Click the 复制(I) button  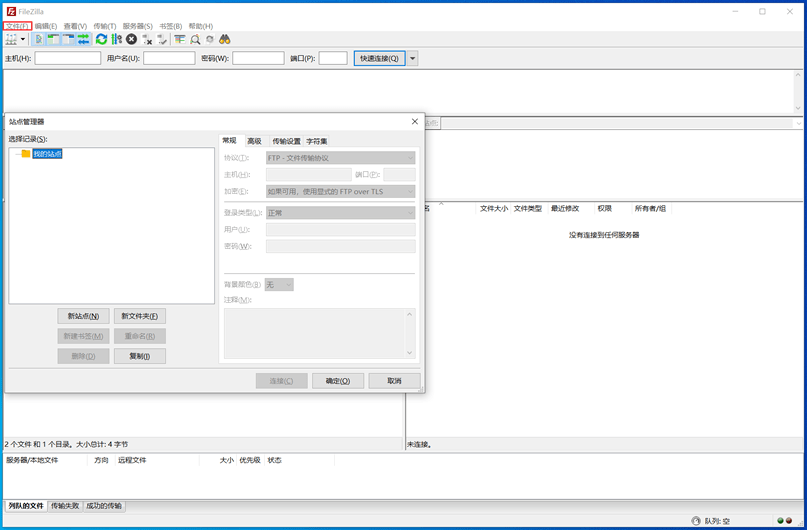coord(139,356)
